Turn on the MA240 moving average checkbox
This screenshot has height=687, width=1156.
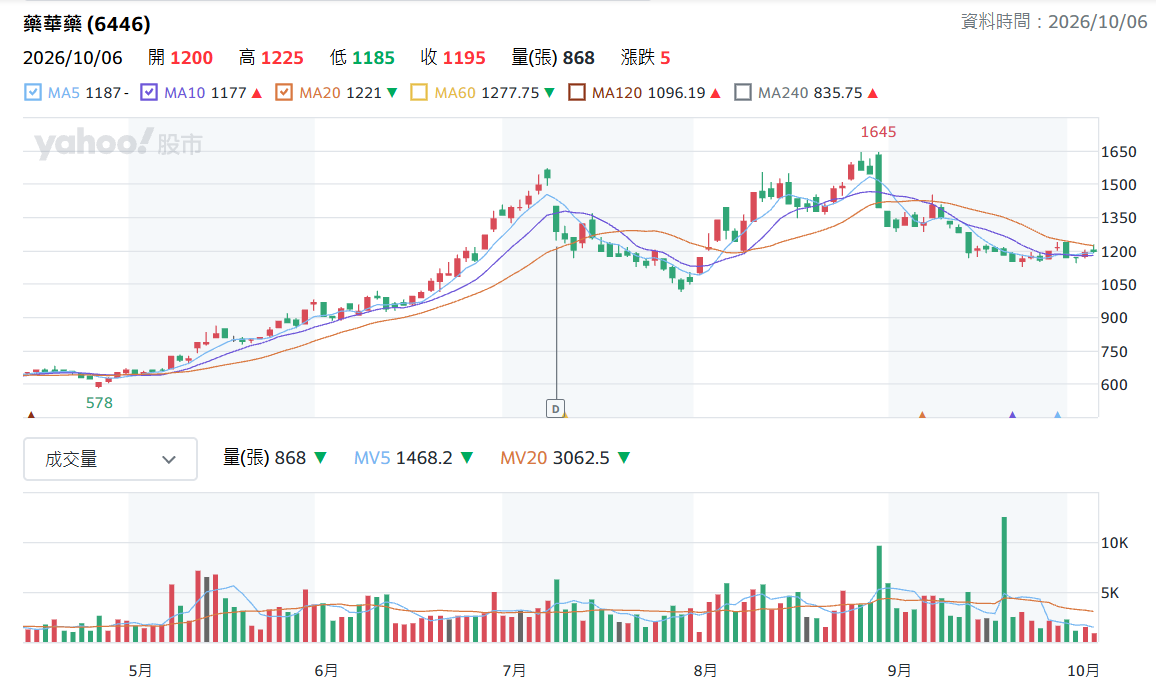(x=743, y=92)
